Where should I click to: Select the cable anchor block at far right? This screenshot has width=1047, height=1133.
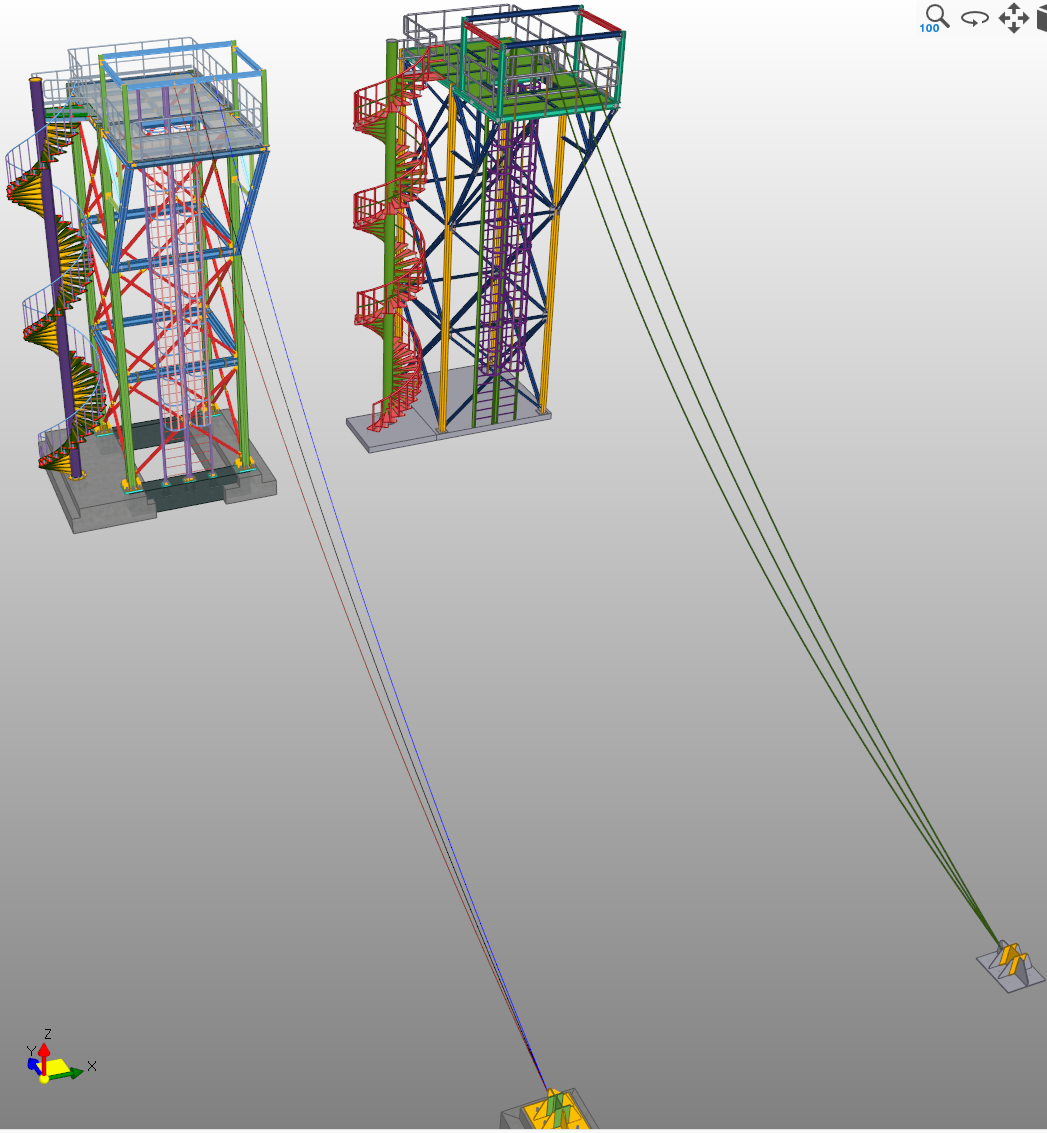1010,967
